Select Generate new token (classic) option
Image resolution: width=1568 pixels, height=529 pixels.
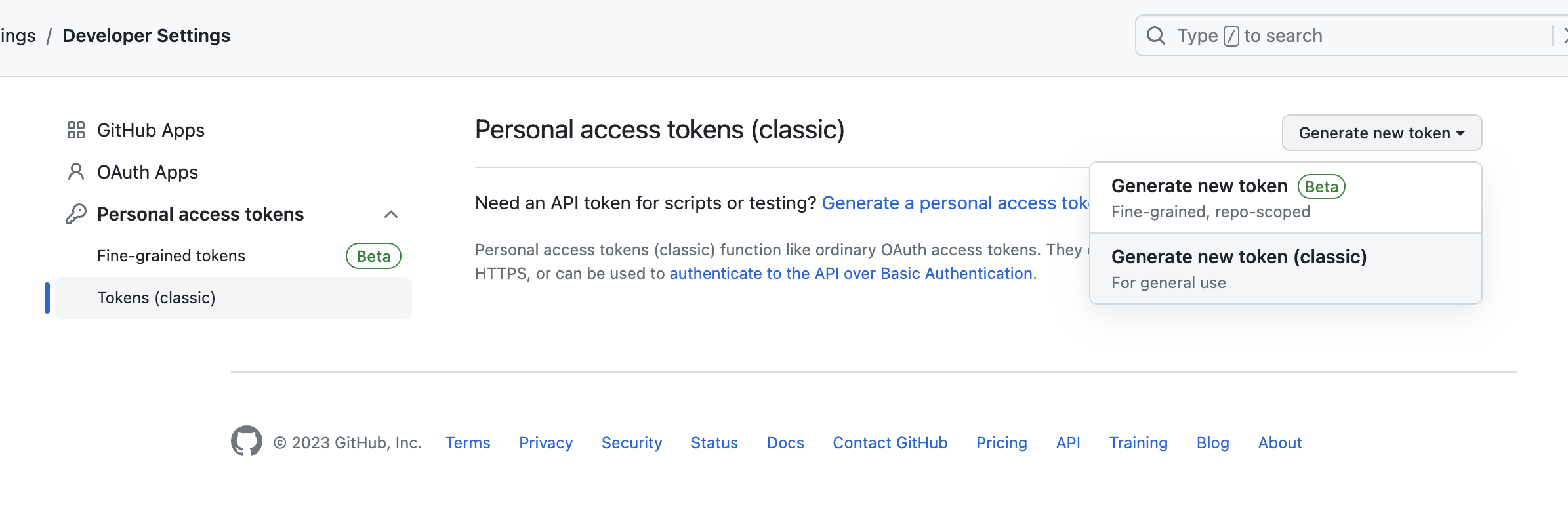point(1286,268)
